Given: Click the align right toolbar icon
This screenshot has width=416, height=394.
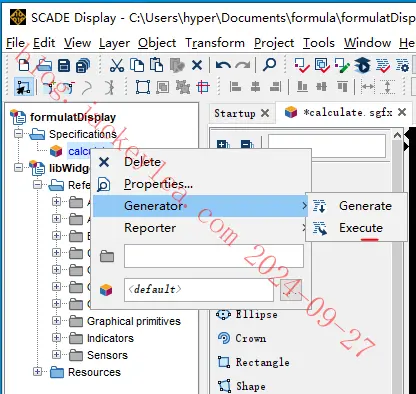Looking at the screenshot, I should pyautogui.click(x=275, y=87).
